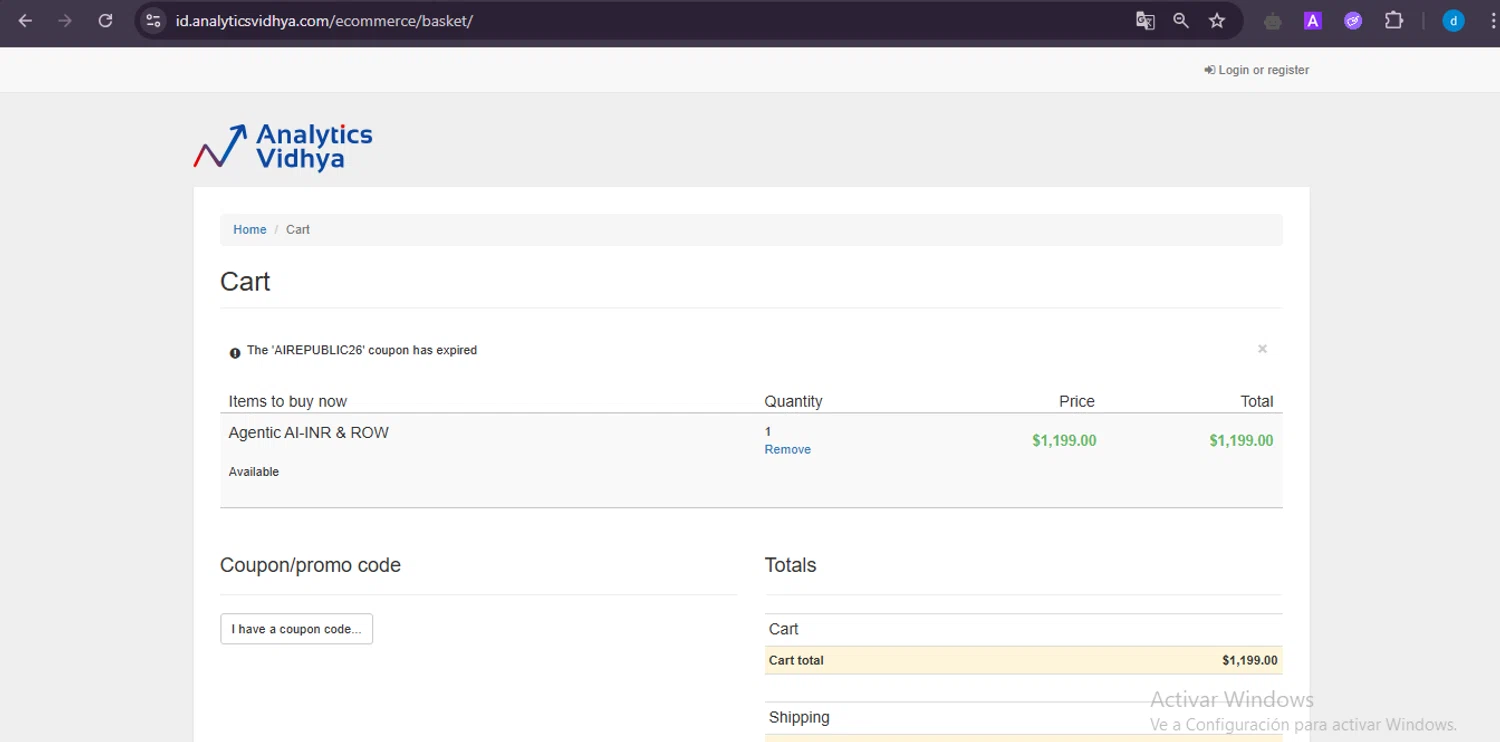Open the Home breadcrumb link

[250, 230]
